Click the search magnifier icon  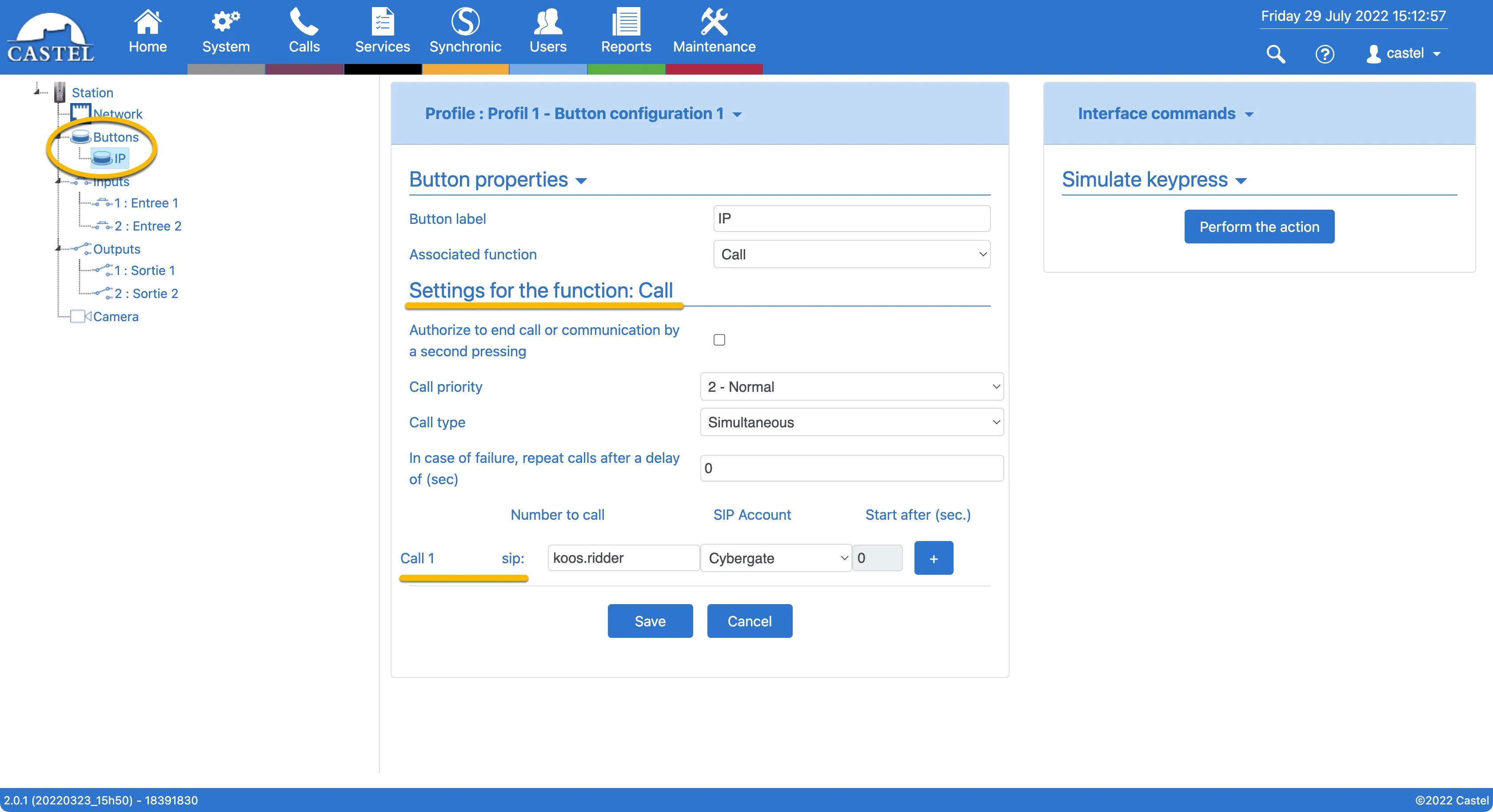pos(1276,54)
